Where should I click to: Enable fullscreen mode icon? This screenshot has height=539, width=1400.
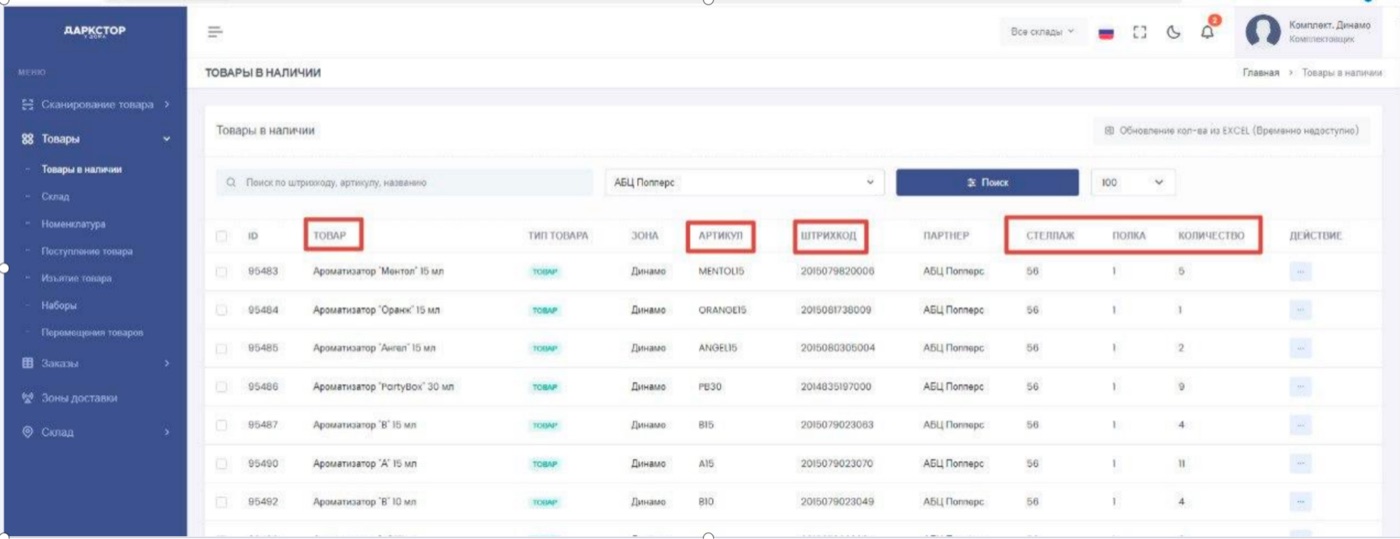point(1139,32)
